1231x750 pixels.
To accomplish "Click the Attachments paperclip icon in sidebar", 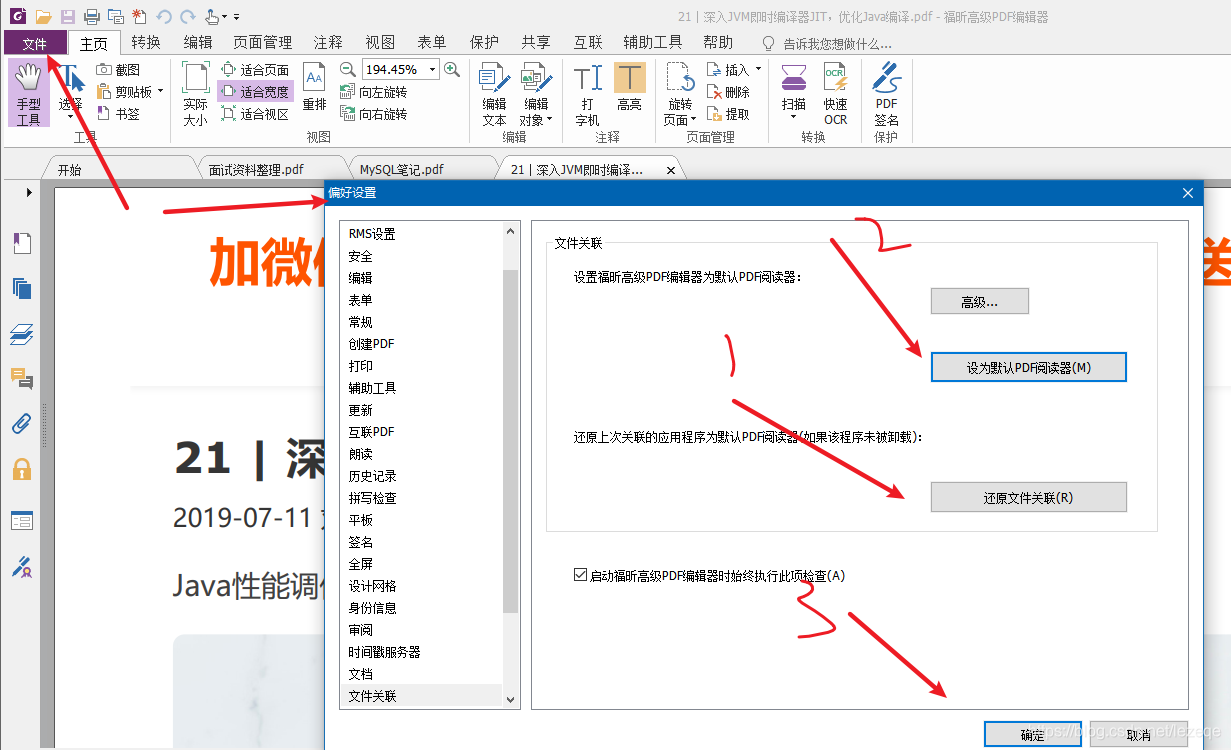I will (x=22, y=423).
